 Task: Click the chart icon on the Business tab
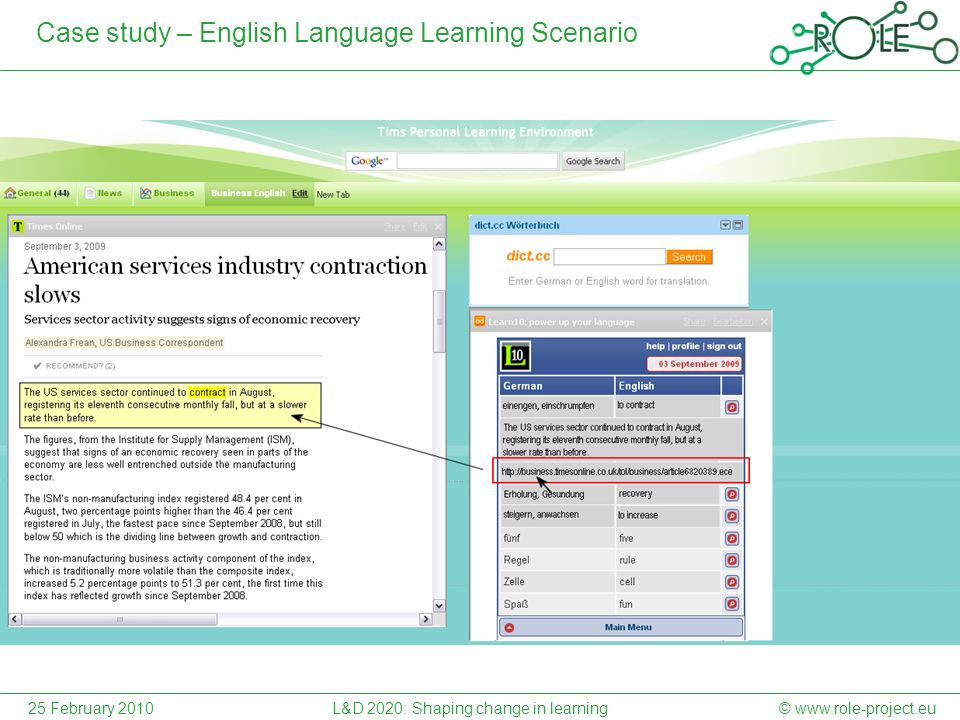pyautogui.click(x=145, y=193)
